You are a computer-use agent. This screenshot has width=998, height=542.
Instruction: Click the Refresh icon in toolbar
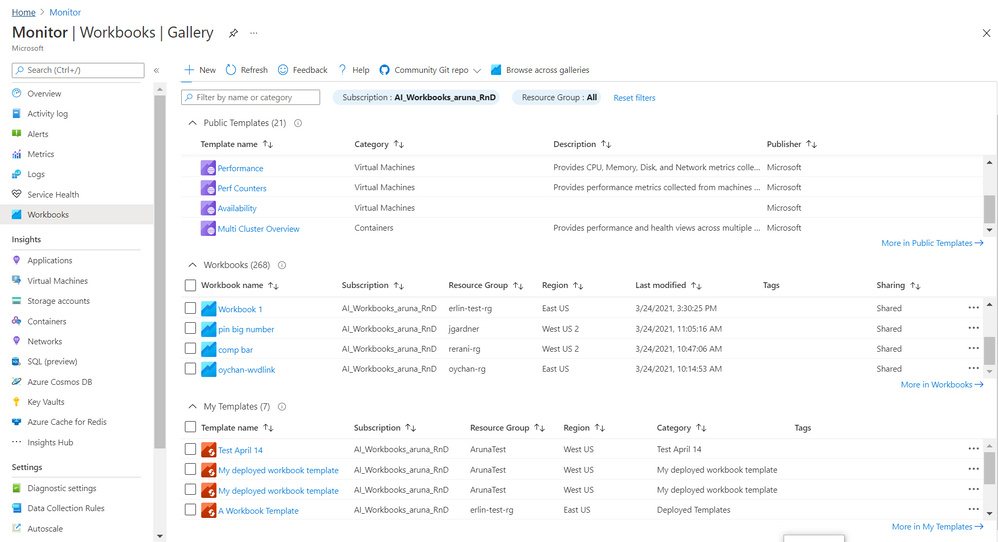point(231,70)
